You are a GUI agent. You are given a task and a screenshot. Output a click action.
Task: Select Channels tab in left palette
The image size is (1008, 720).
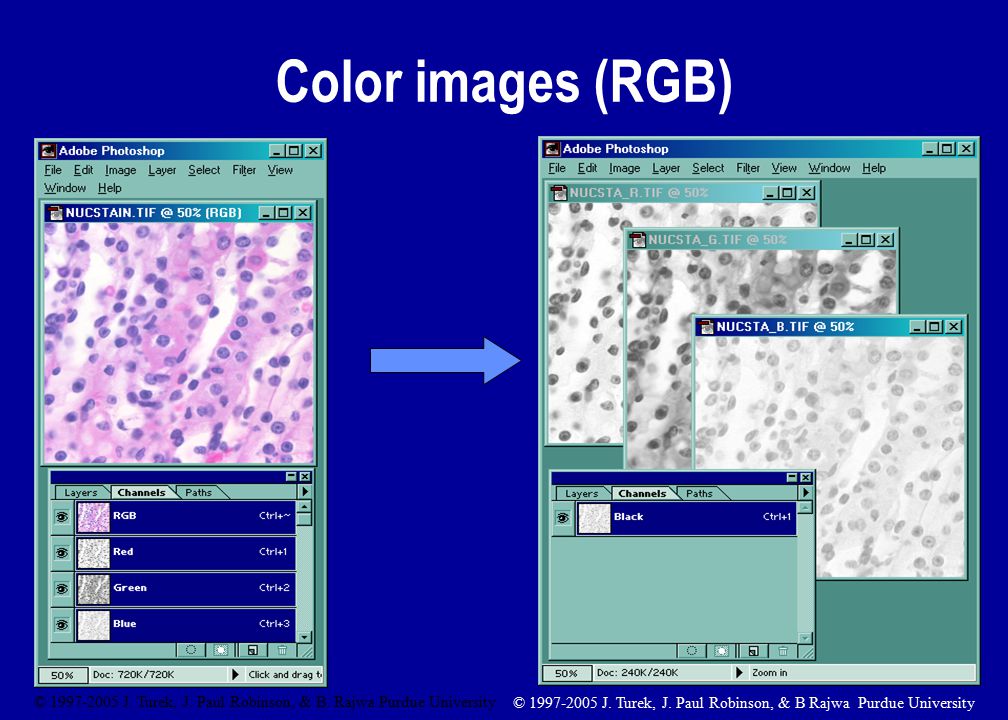point(141,492)
